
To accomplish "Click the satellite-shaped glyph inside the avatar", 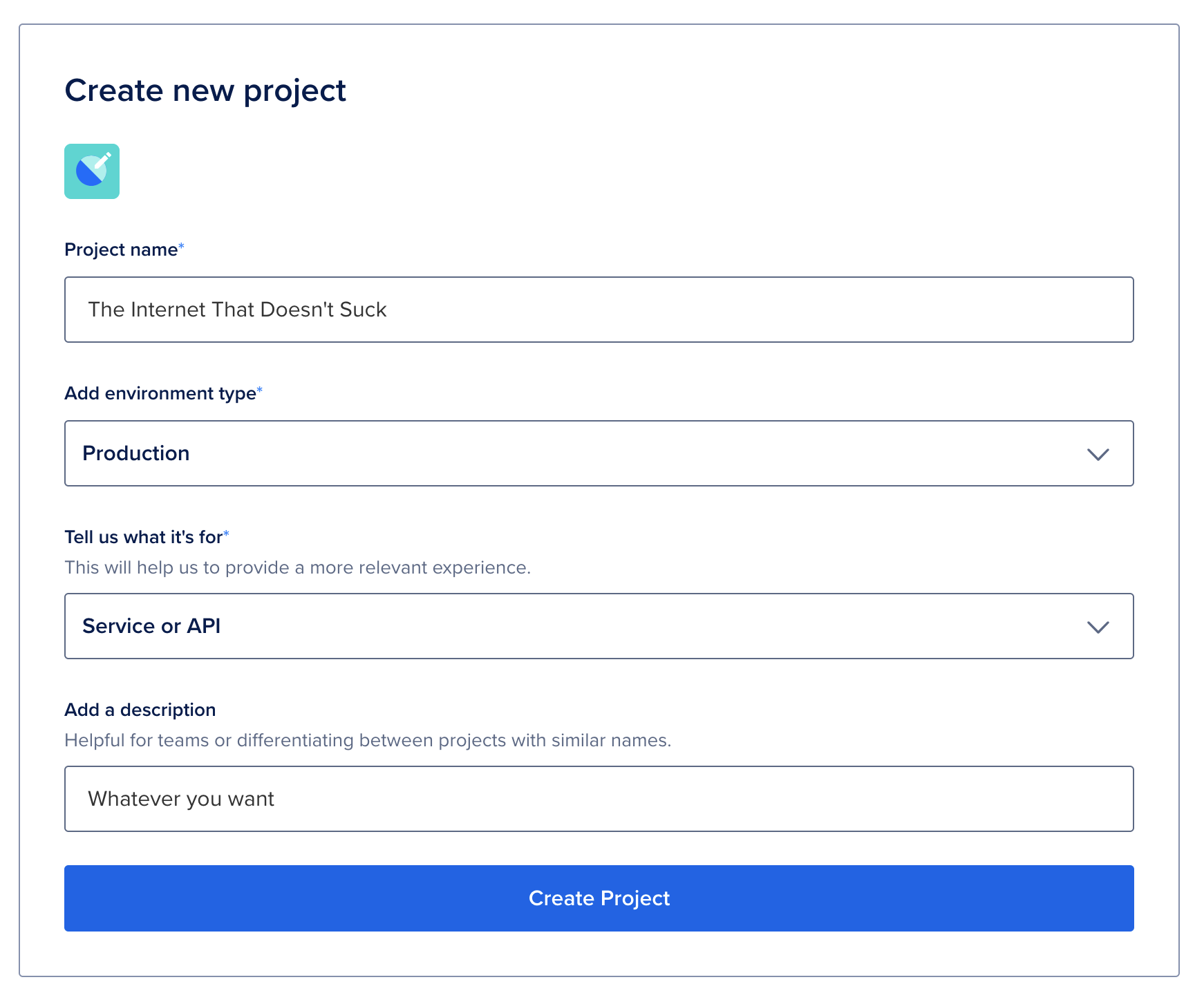I will tap(92, 171).
